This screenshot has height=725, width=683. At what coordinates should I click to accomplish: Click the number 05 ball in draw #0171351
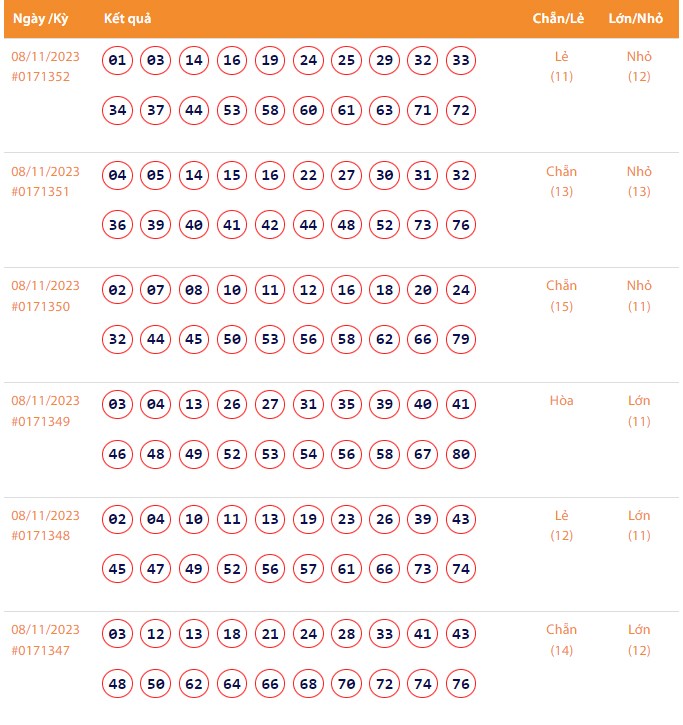(156, 176)
